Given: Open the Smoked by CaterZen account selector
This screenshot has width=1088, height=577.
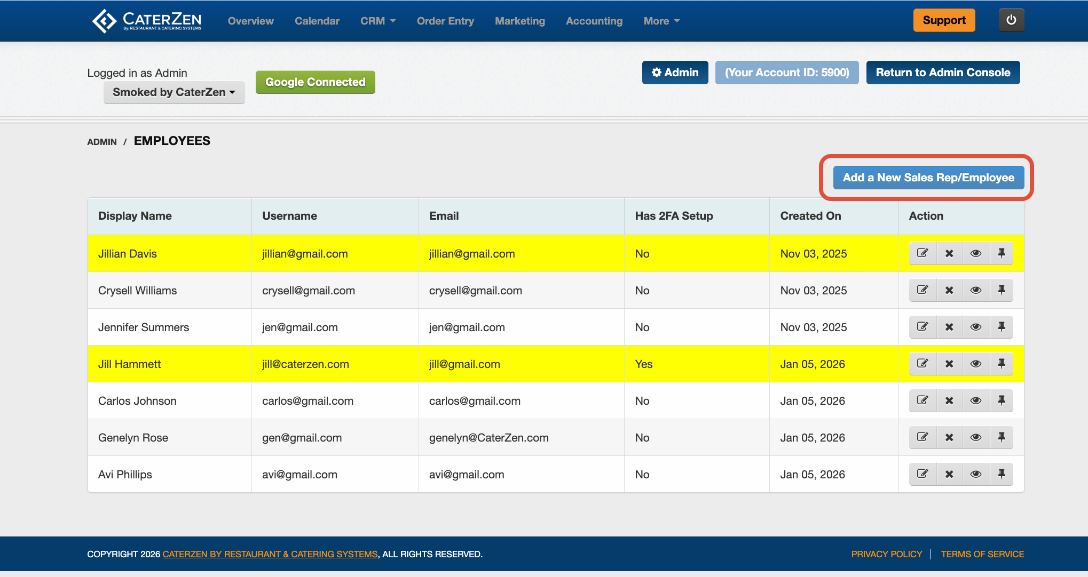Looking at the screenshot, I should (174, 92).
